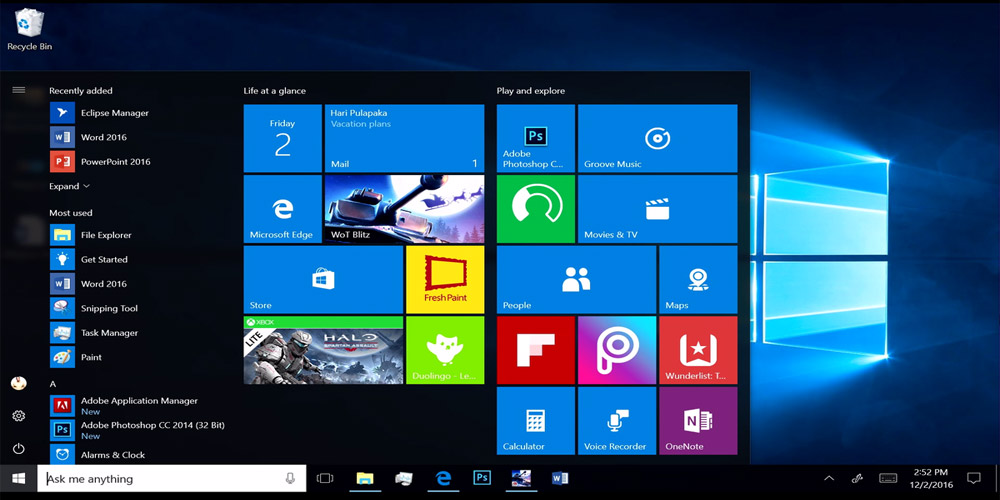Open the Flipboard tile

coord(536,350)
